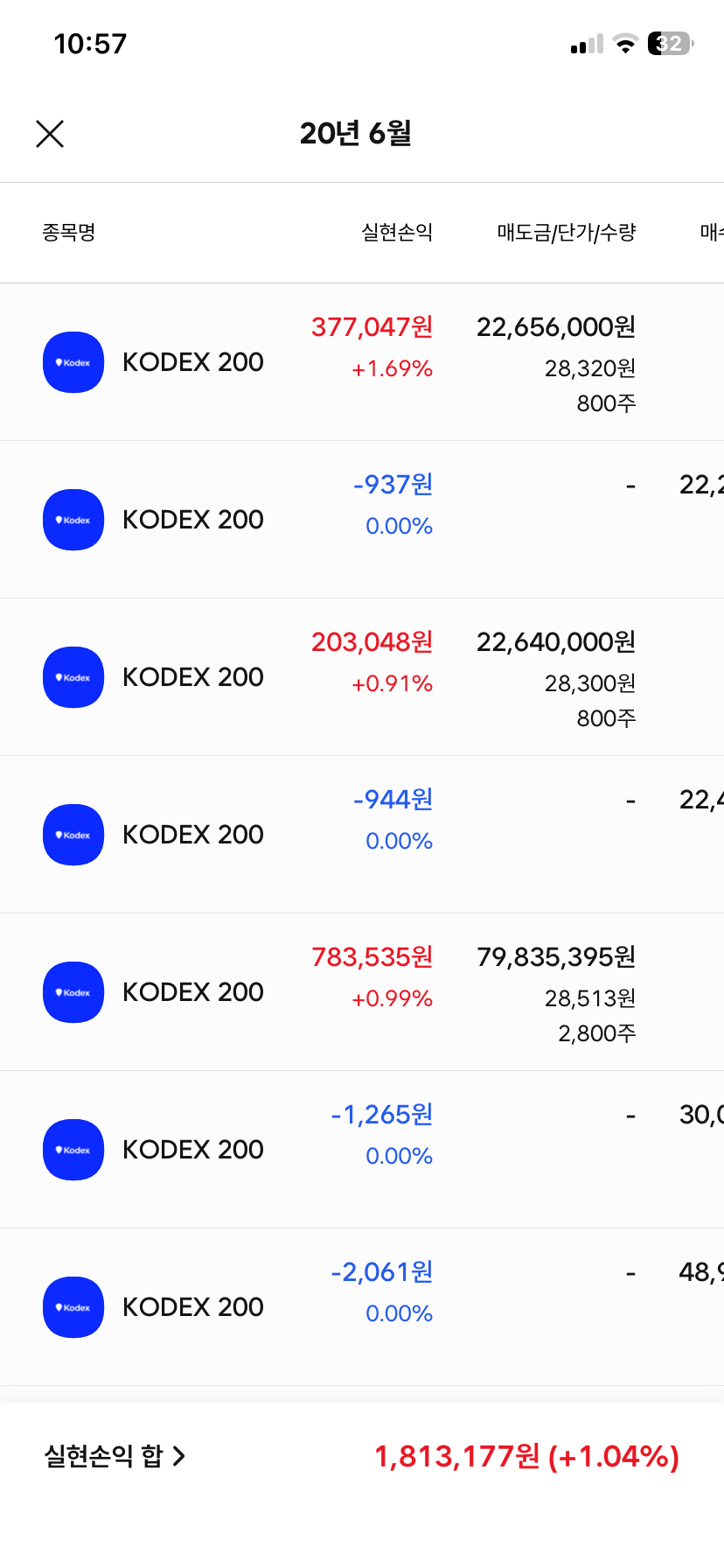This screenshot has width=724, height=1568.
Task: Select the 실현손익 column header
Action: [397, 233]
